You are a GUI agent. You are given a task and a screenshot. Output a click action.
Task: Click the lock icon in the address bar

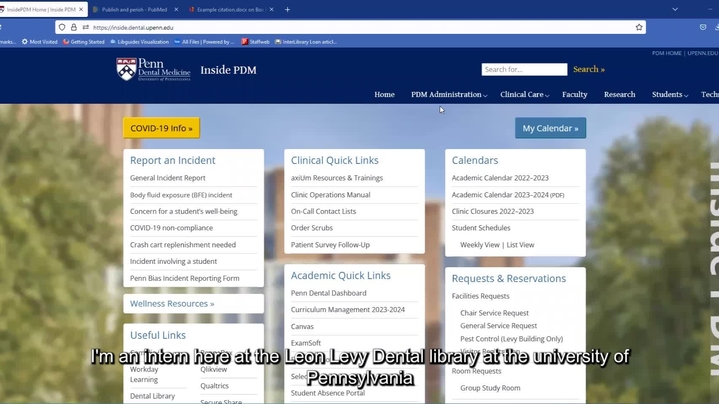73,27
